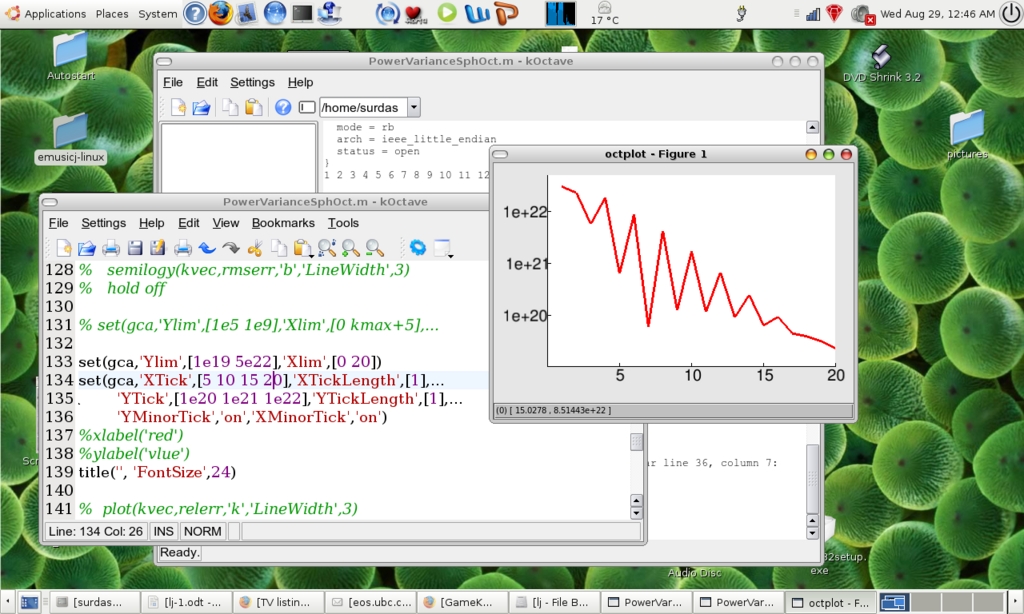
Task: Expand the /home/surdas directory dropdown
Action: 414,107
